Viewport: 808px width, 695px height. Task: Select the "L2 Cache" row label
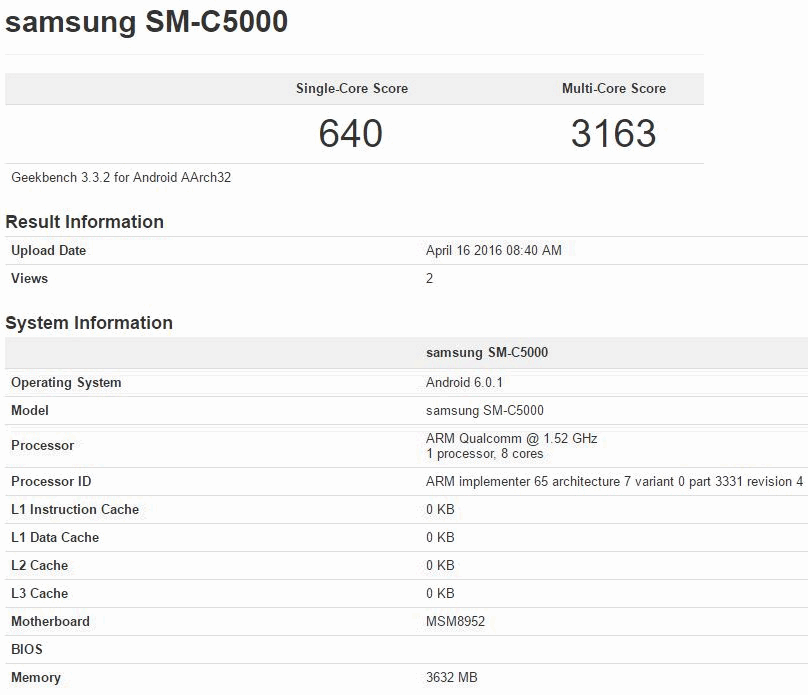tap(40, 565)
